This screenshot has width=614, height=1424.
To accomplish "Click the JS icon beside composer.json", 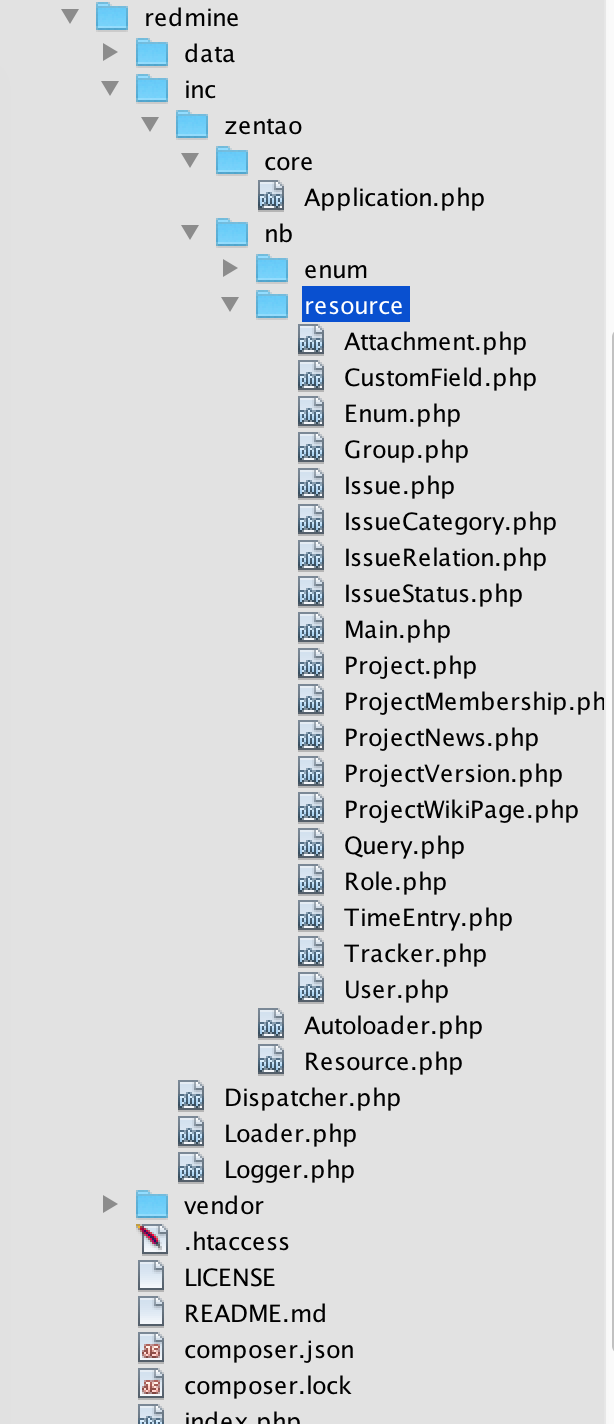I will (151, 1349).
